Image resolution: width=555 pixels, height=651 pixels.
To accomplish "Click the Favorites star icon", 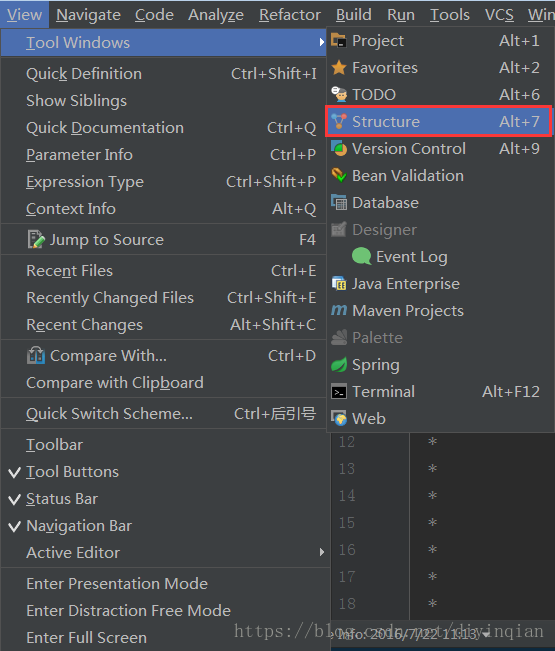I will [339, 68].
